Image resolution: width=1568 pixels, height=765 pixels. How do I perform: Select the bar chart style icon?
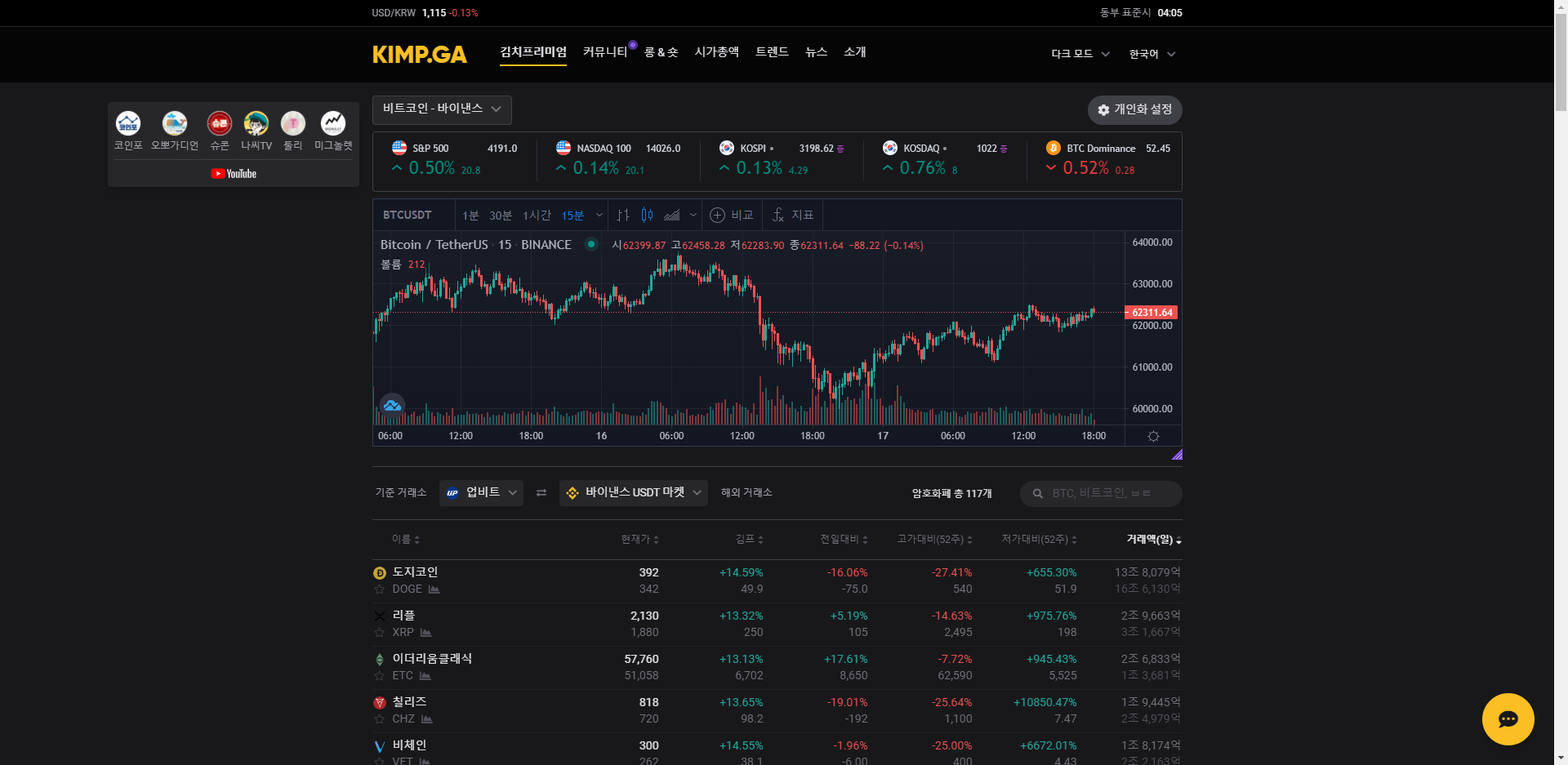click(x=623, y=215)
